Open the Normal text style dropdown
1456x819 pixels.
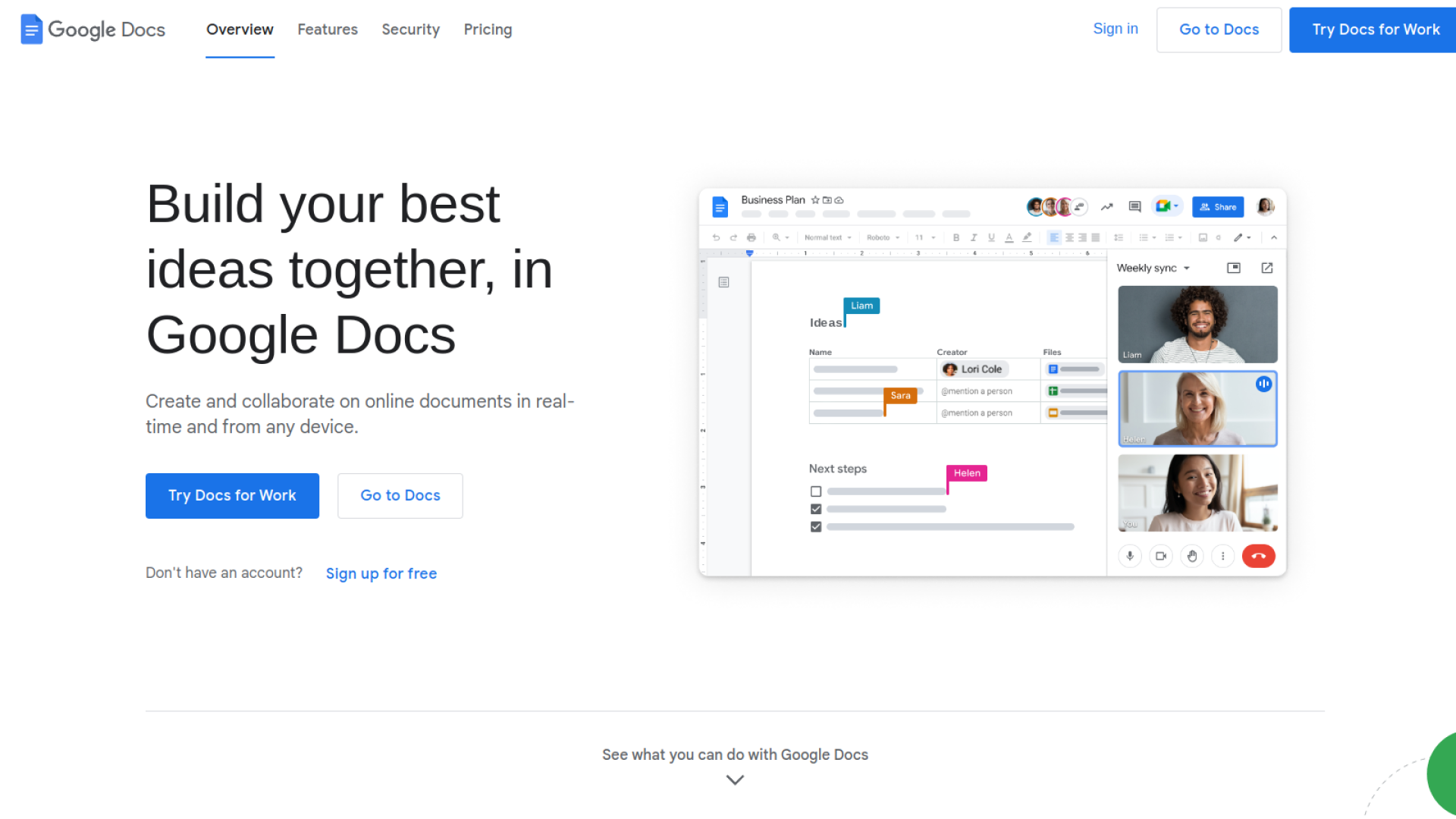[827, 237]
